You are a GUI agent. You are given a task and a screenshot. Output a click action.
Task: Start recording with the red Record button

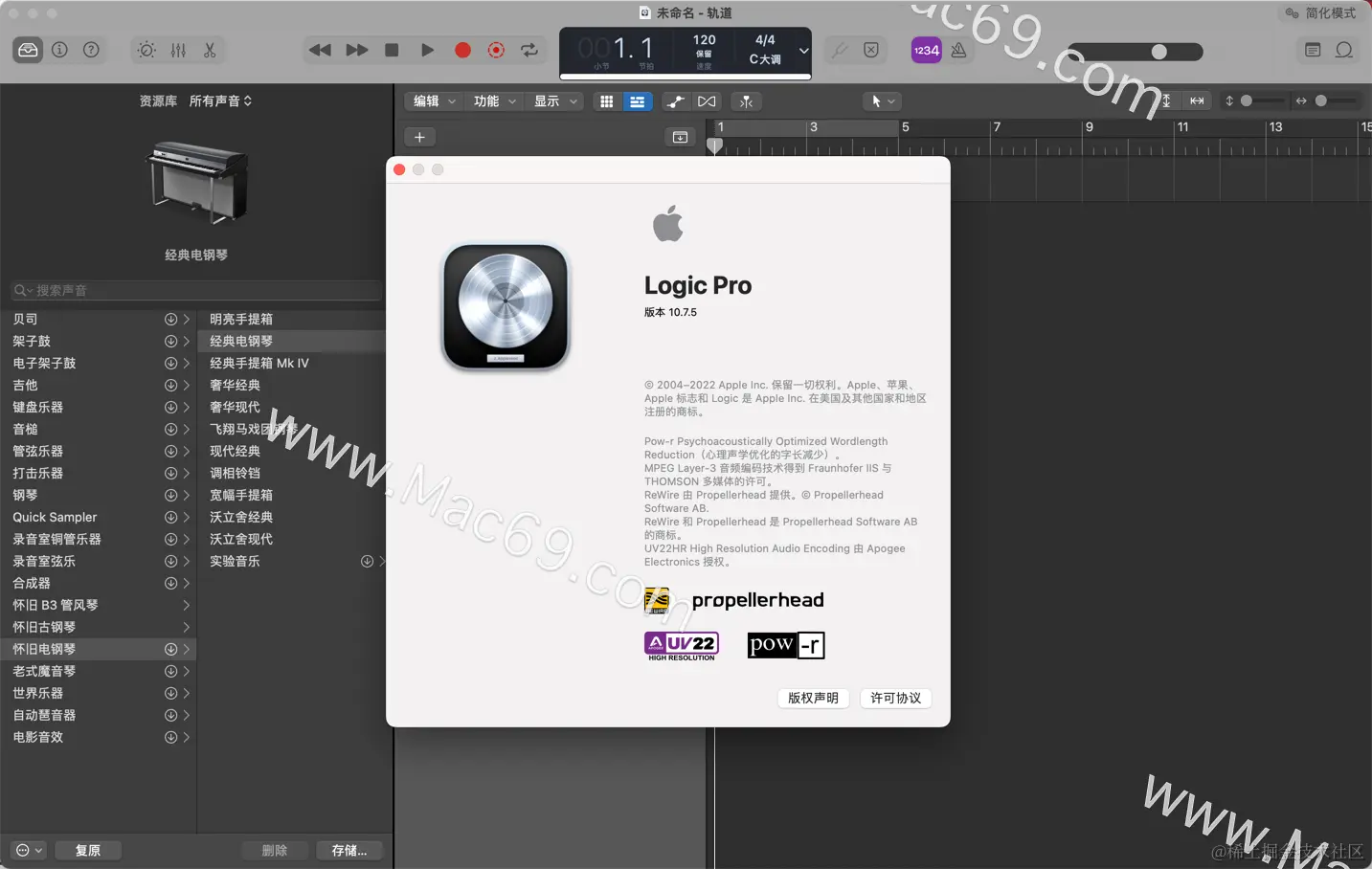pos(462,50)
